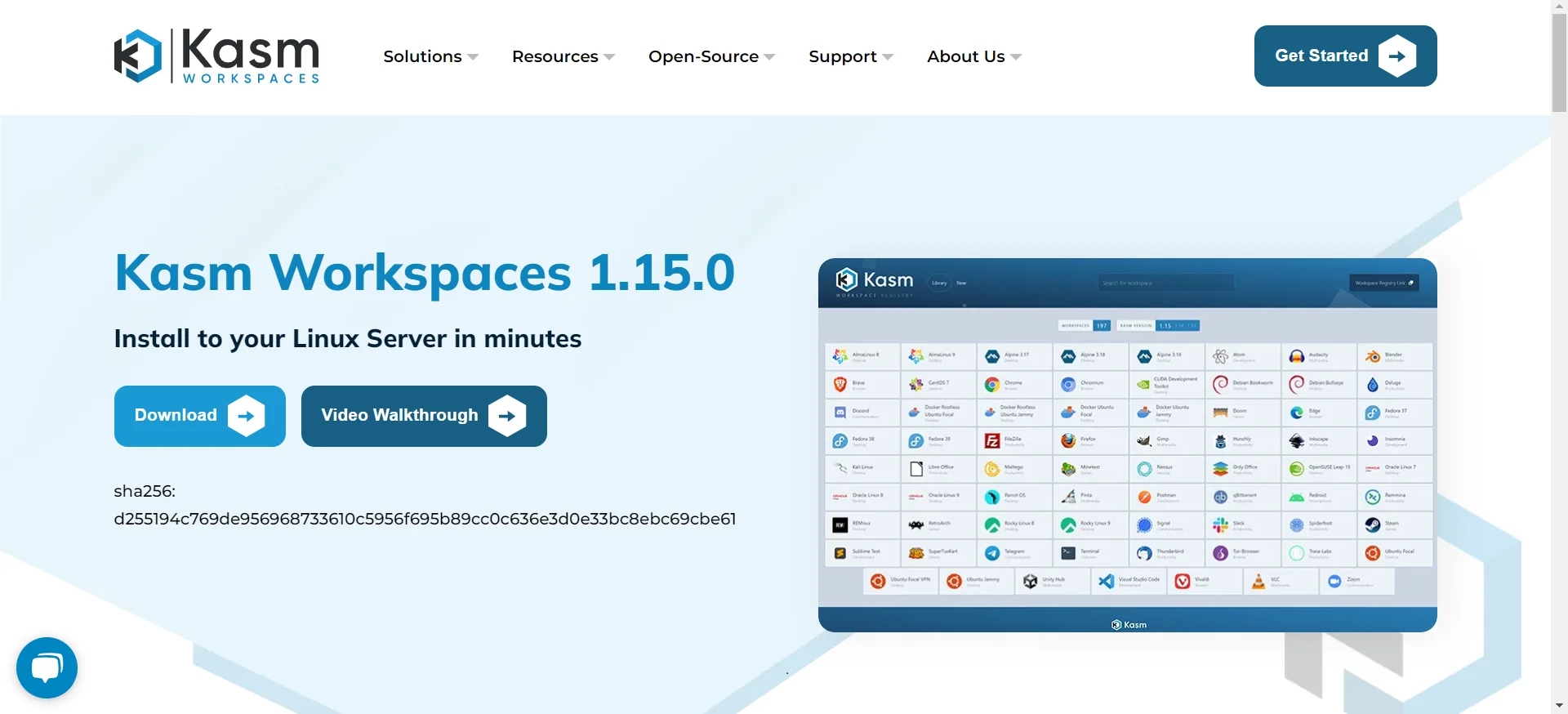The image size is (1568, 714).
Task: Expand the About Us menu
Action: pyautogui.click(x=974, y=56)
